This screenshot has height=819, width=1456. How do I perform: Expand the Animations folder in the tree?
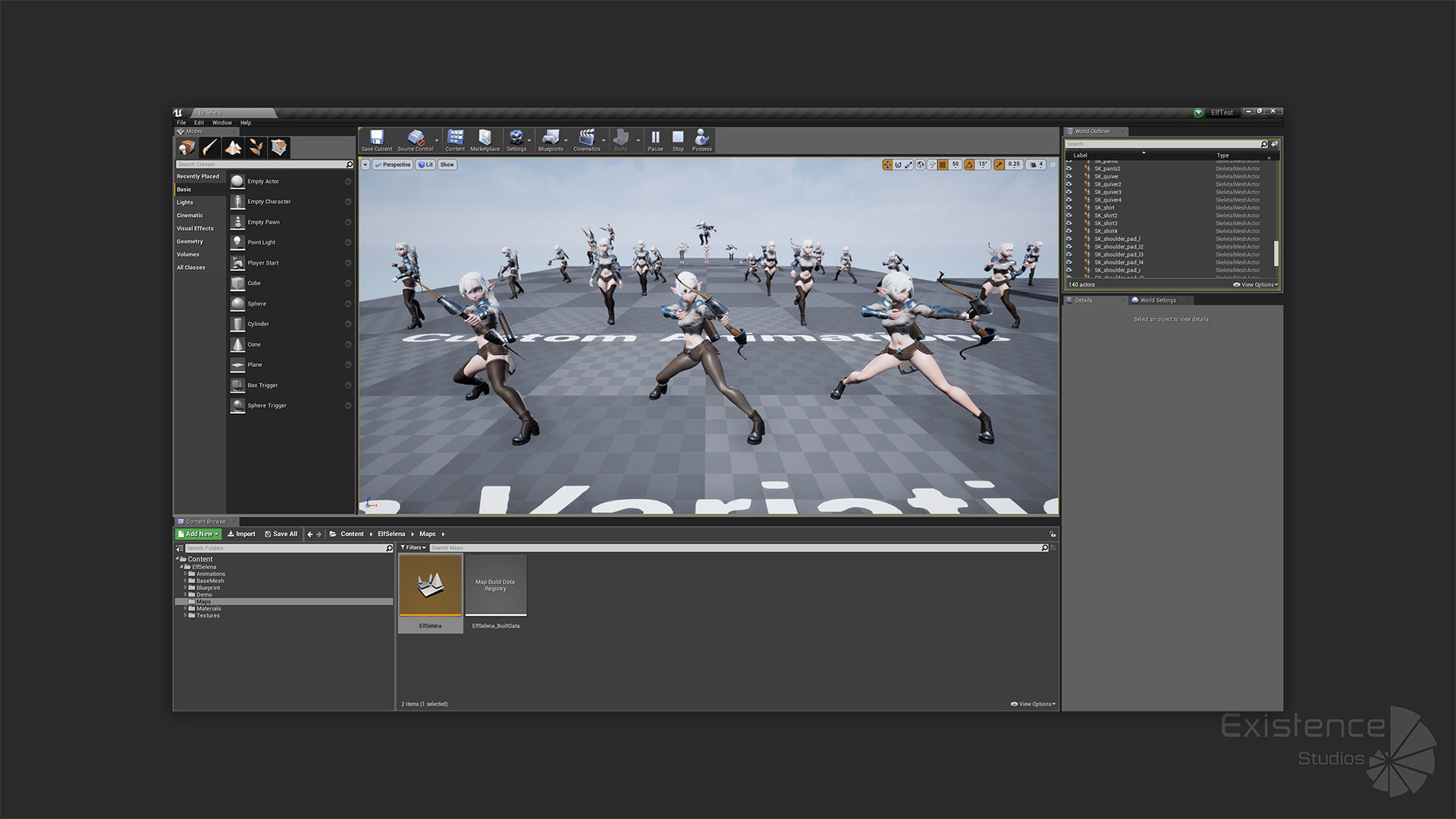pos(185,574)
